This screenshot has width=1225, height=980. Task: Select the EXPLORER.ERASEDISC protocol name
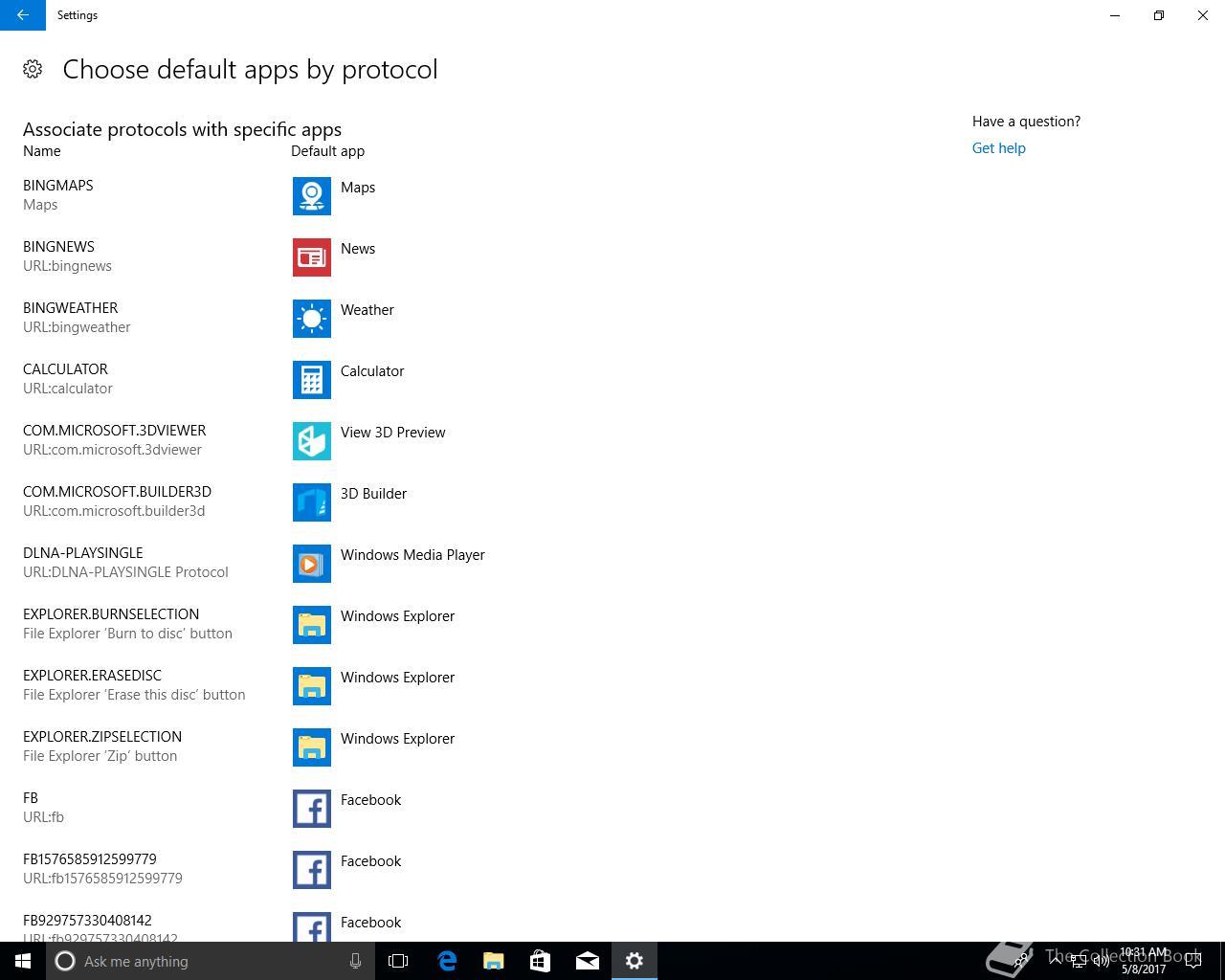tap(92, 676)
